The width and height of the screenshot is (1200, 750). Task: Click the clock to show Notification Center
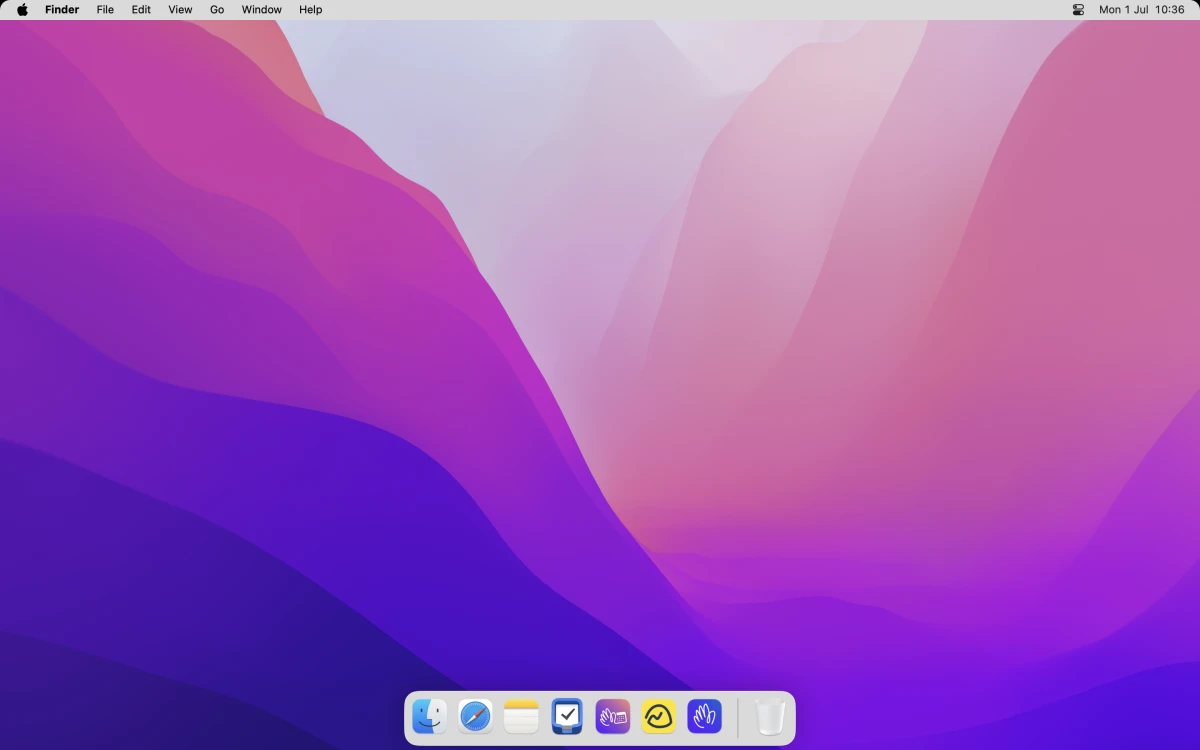point(1141,10)
